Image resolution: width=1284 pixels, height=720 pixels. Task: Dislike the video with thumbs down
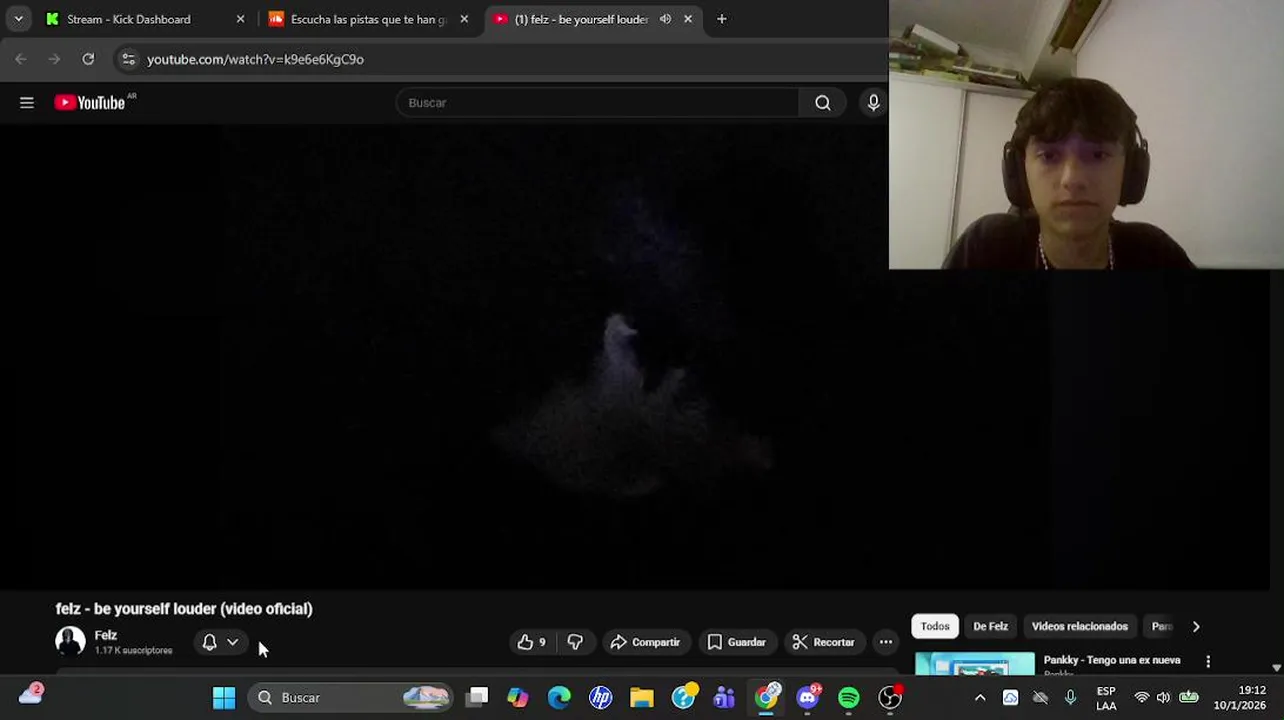[575, 642]
